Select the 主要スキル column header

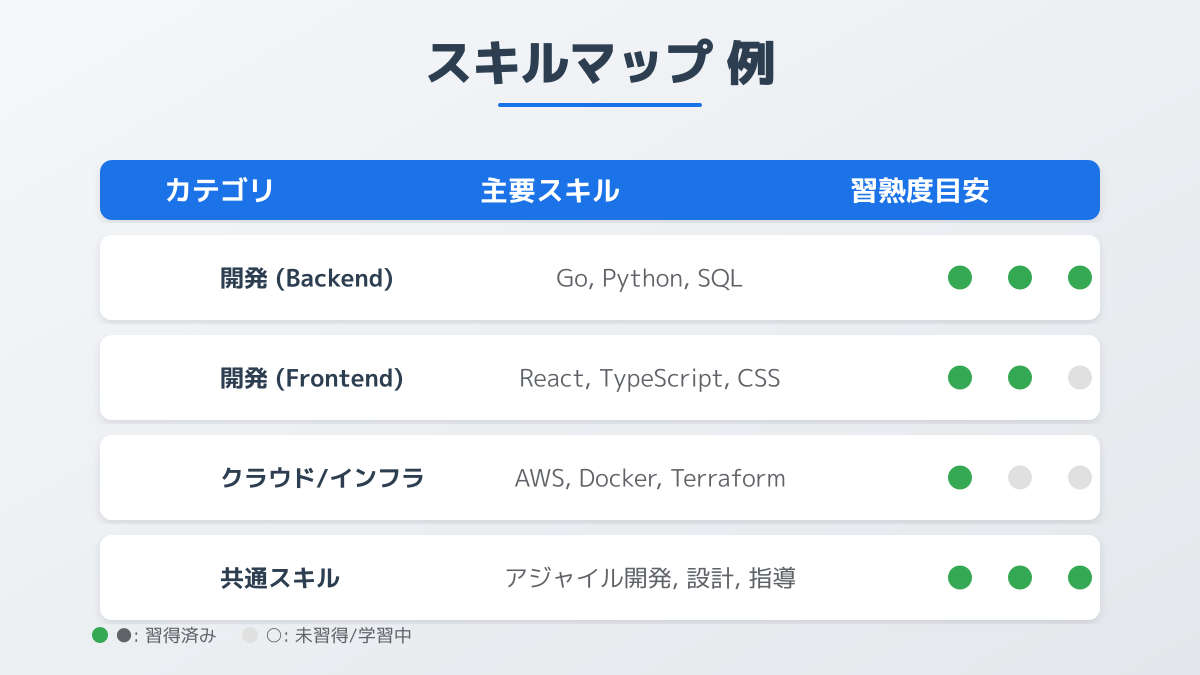pos(550,190)
